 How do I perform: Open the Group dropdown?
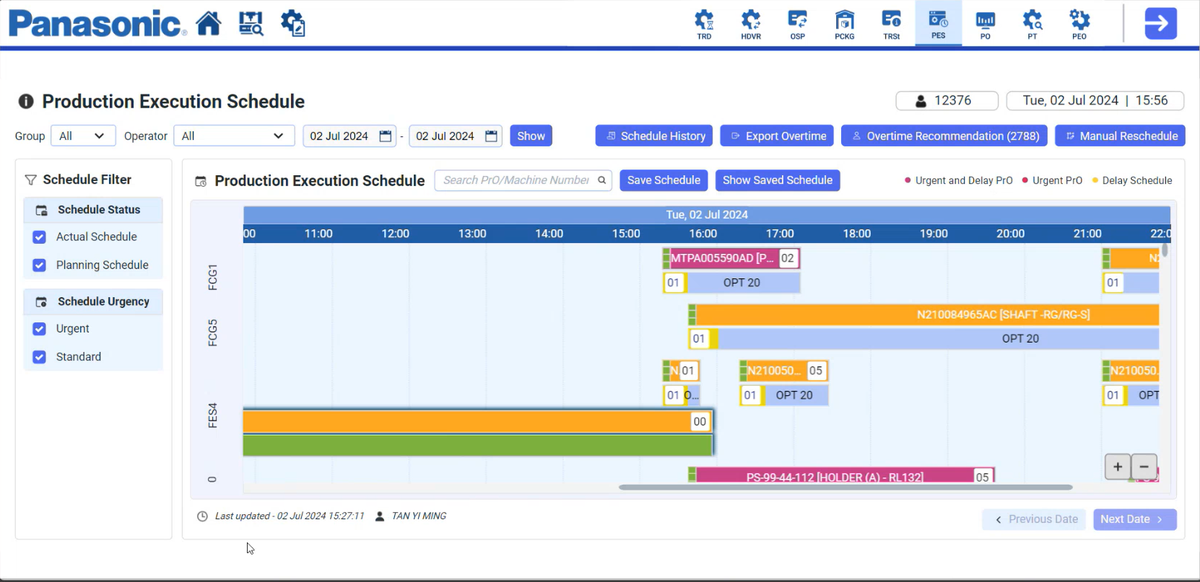pyautogui.click(x=81, y=135)
